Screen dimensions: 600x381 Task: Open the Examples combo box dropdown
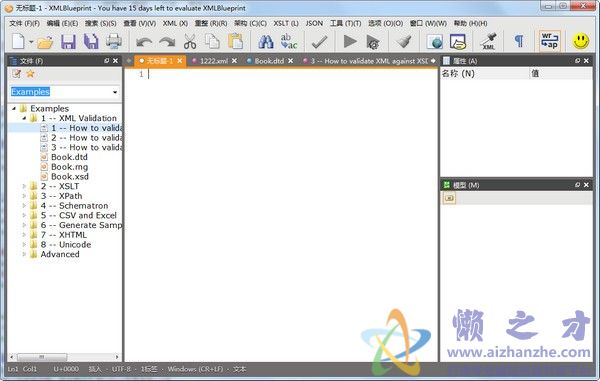coord(115,92)
